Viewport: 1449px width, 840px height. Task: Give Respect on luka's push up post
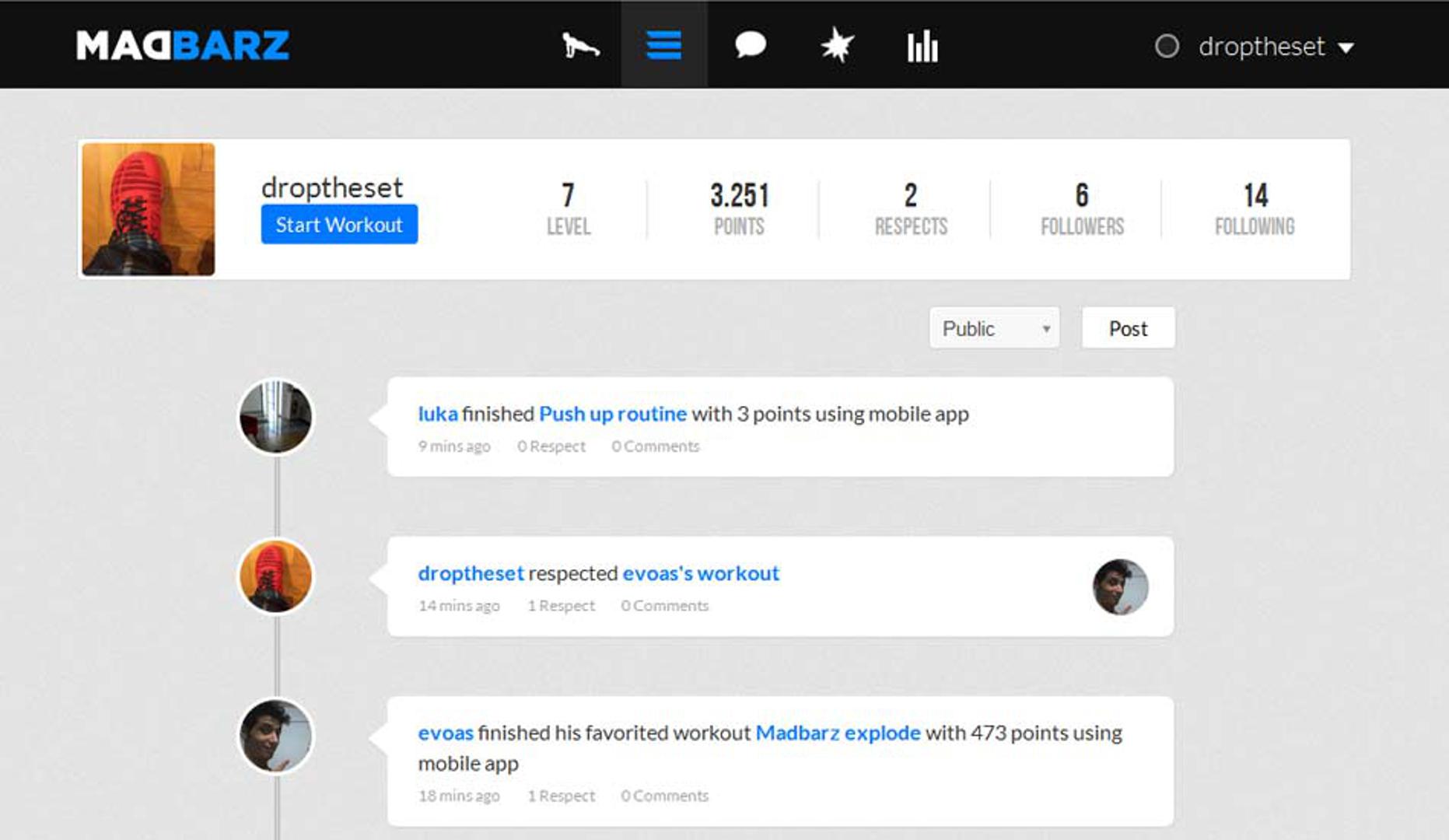coord(551,446)
